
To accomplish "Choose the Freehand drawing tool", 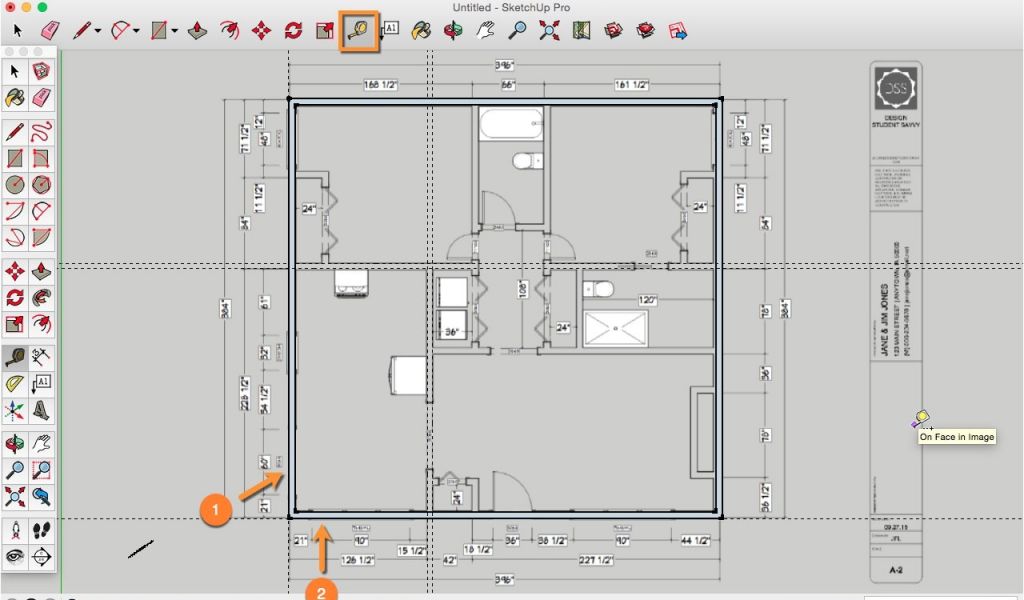I will click(x=41, y=131).
